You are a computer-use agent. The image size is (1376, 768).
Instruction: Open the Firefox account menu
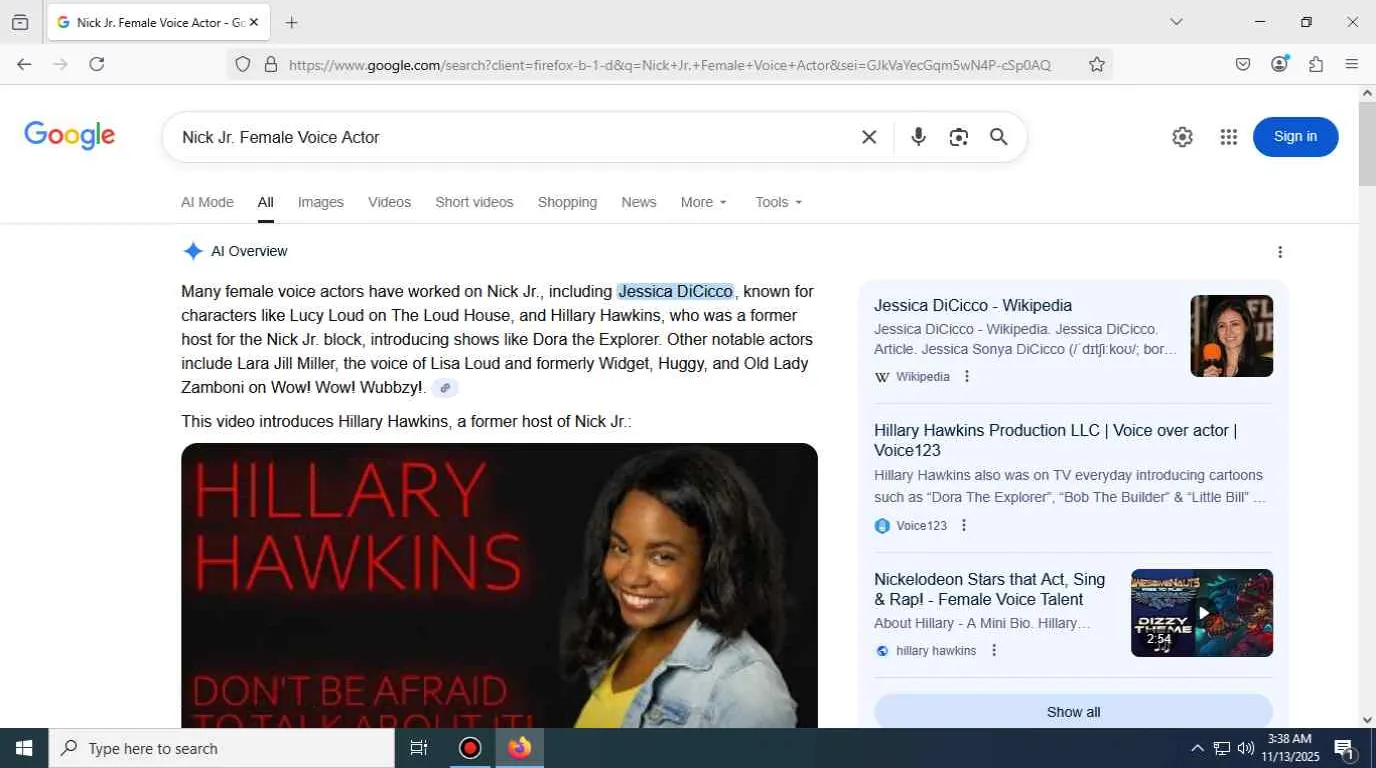click(1280, 64)
